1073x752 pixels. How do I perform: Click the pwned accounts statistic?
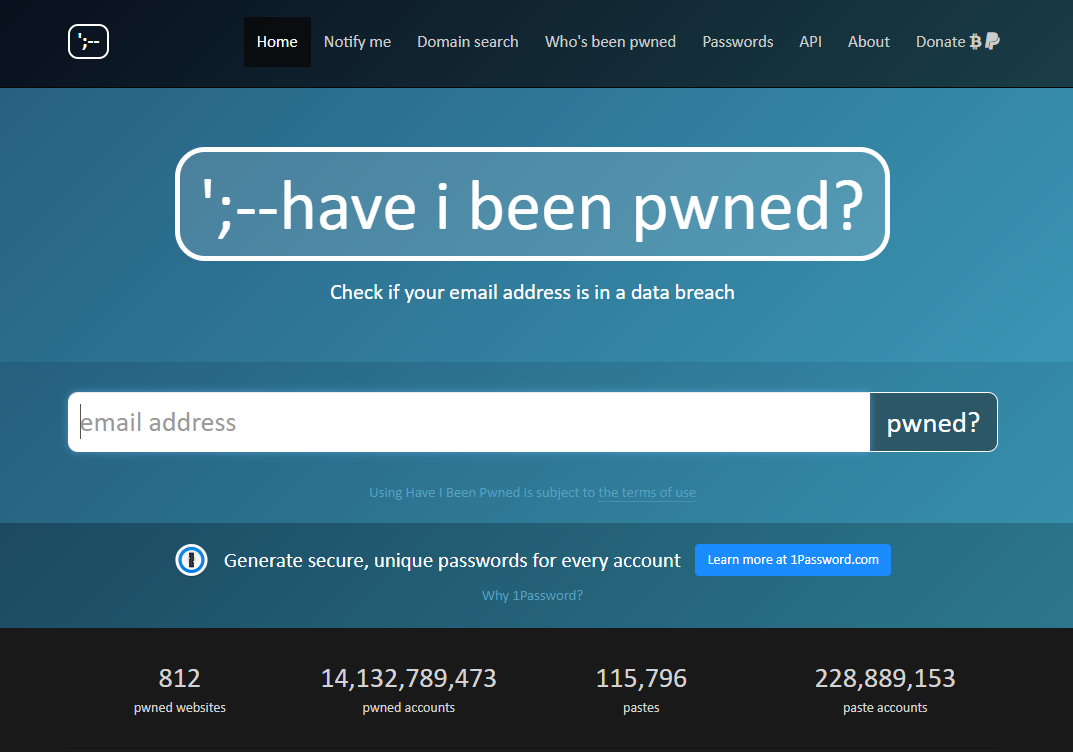click(408, 688)
